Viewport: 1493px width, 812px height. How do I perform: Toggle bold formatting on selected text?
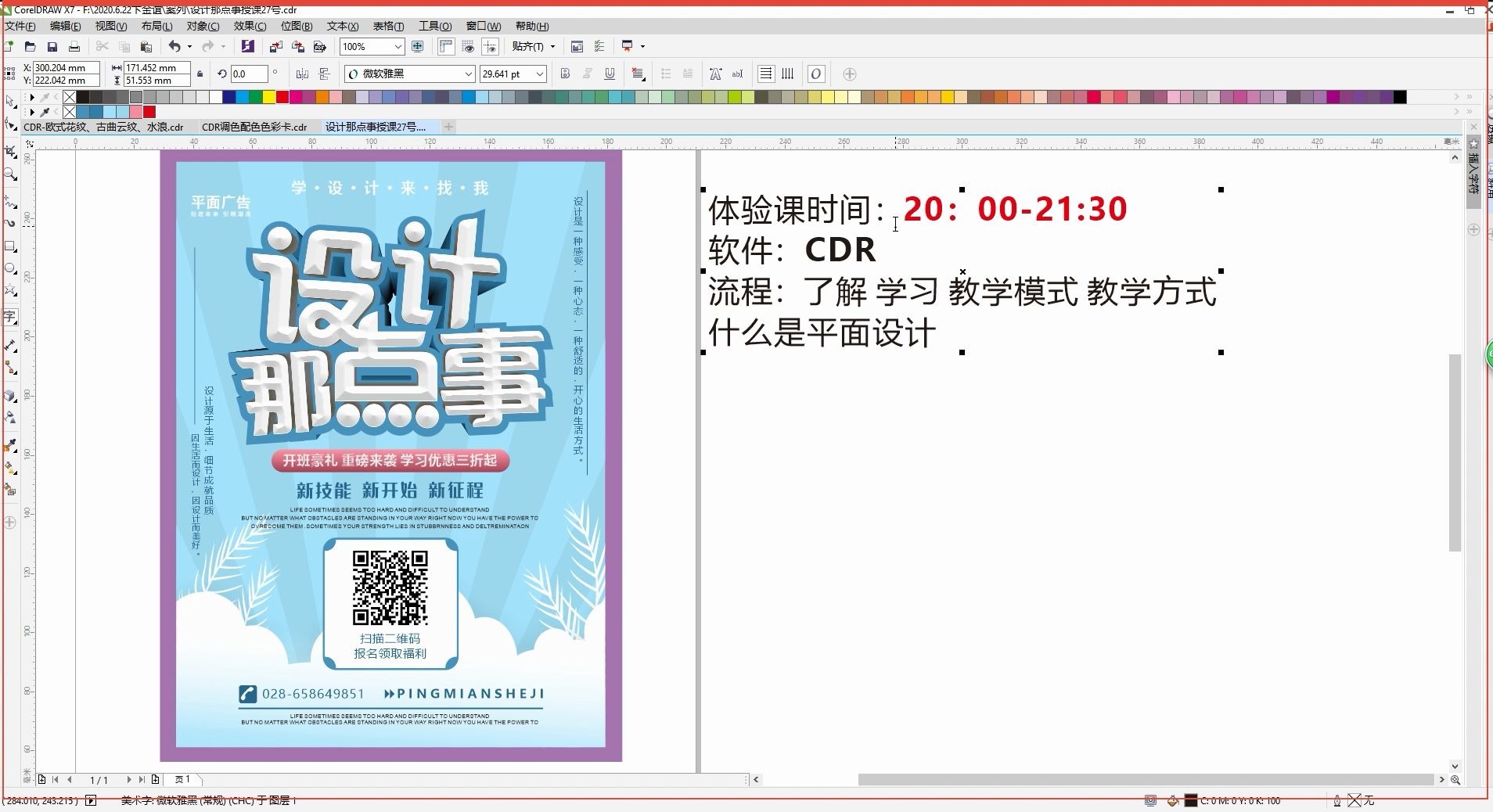tap(564, 74)
